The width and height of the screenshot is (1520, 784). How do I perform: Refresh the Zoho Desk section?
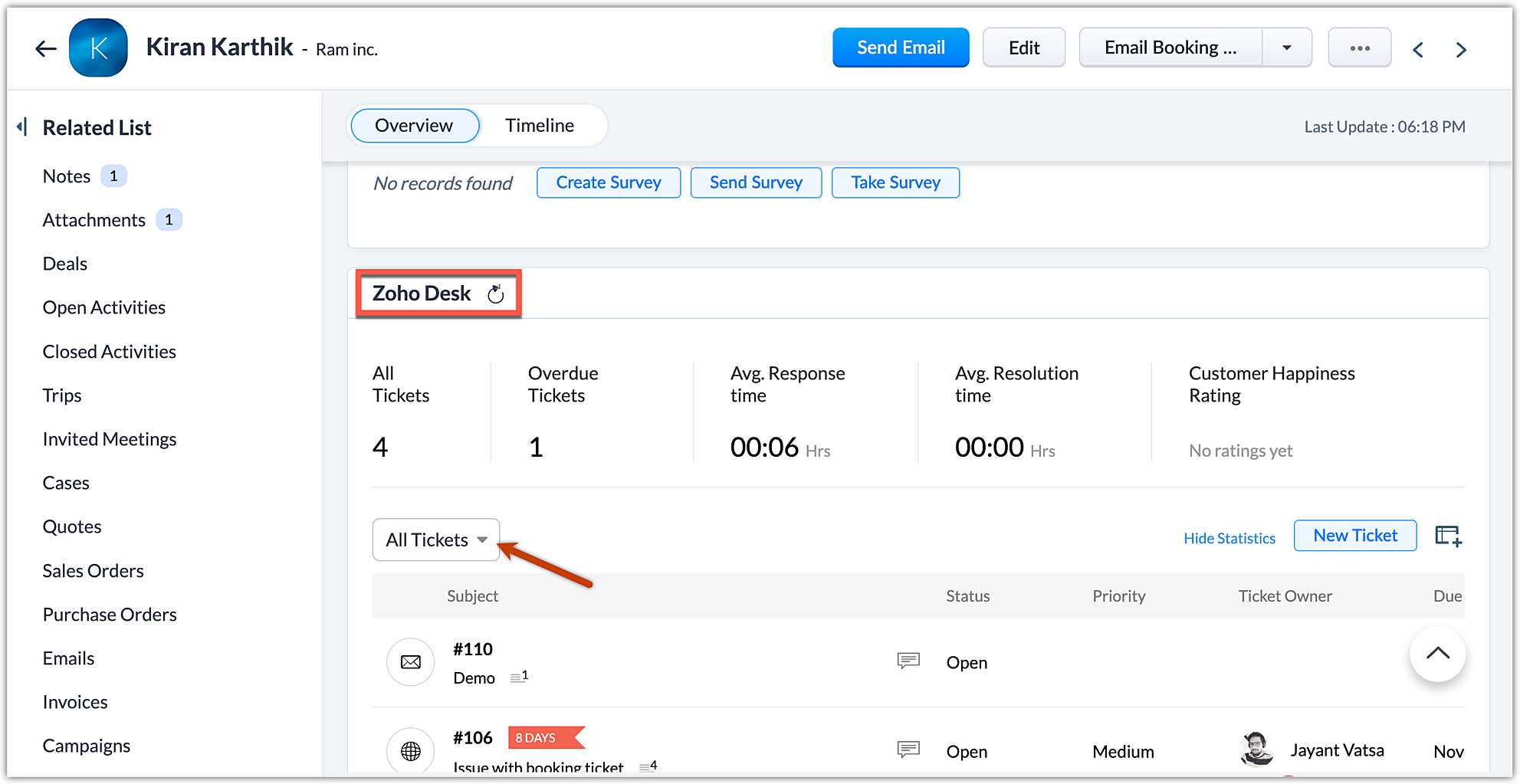point(496,294)
